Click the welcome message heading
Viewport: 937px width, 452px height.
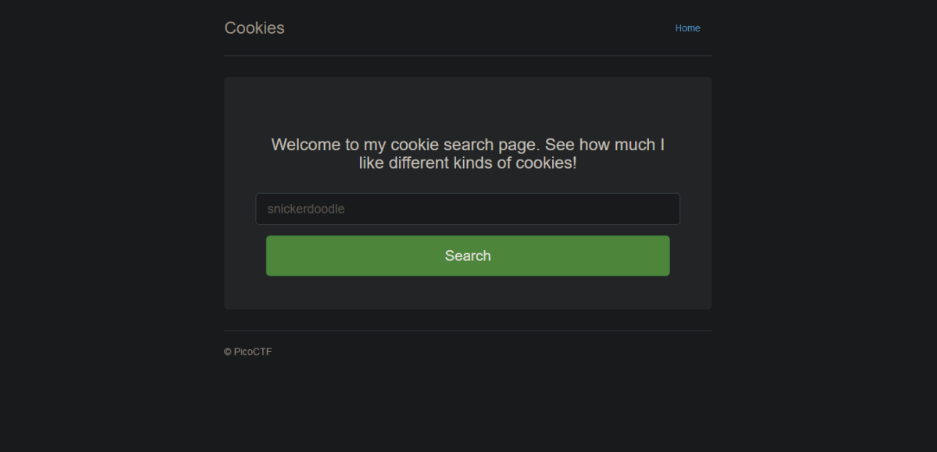[467, 154]
